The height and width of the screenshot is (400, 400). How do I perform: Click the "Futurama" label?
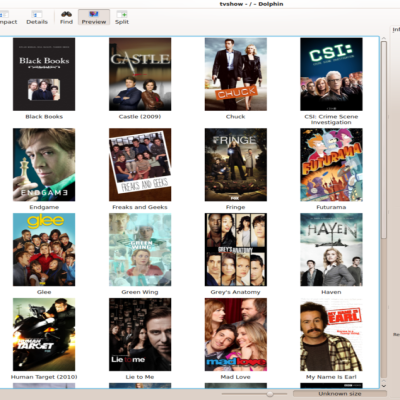coord(331,207)
